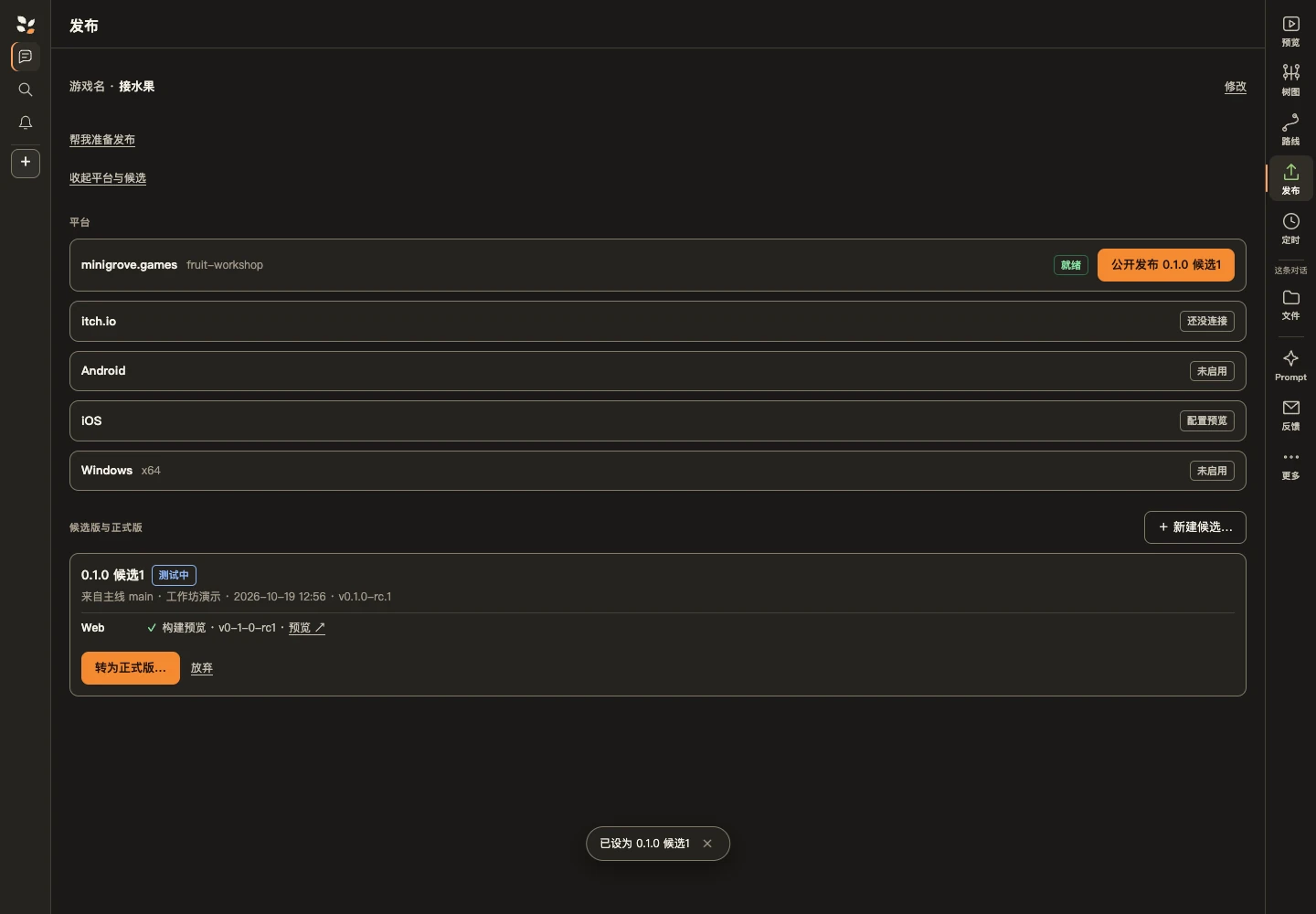Collapse section via 收起平台与候选 link

108,178
